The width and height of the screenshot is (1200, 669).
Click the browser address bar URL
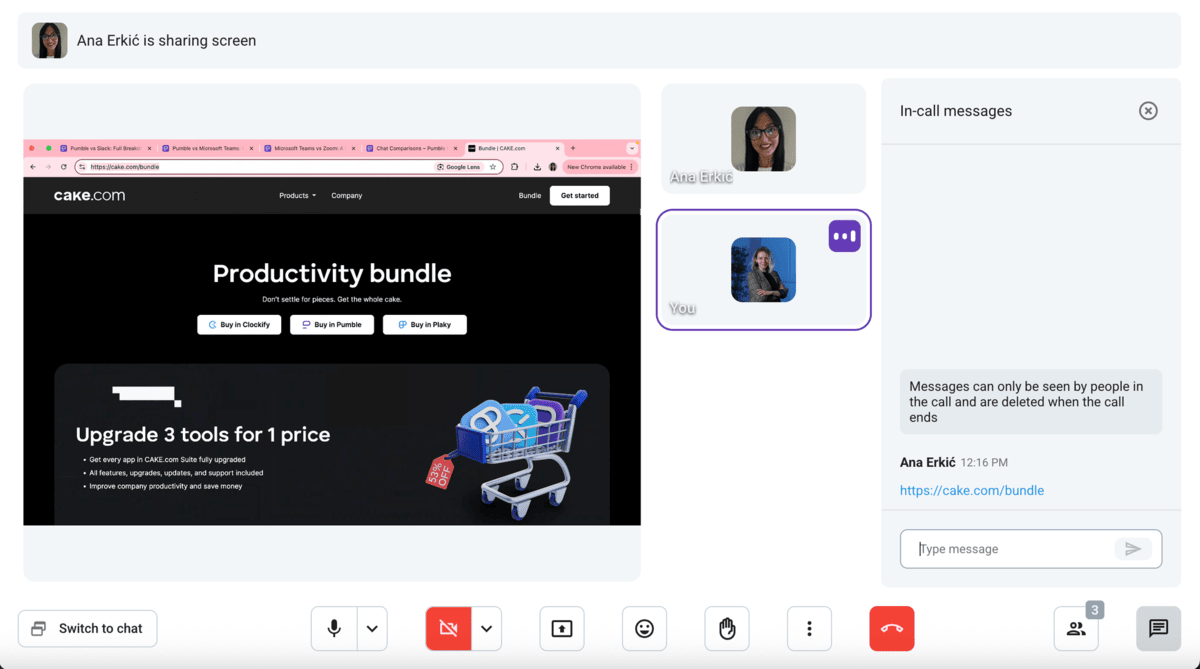click(125, 167)
